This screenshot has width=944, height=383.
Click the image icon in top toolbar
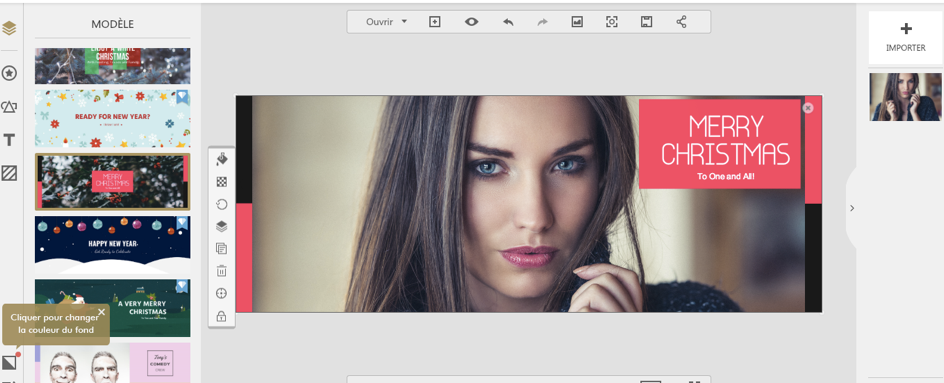click(x=577, y=22)
